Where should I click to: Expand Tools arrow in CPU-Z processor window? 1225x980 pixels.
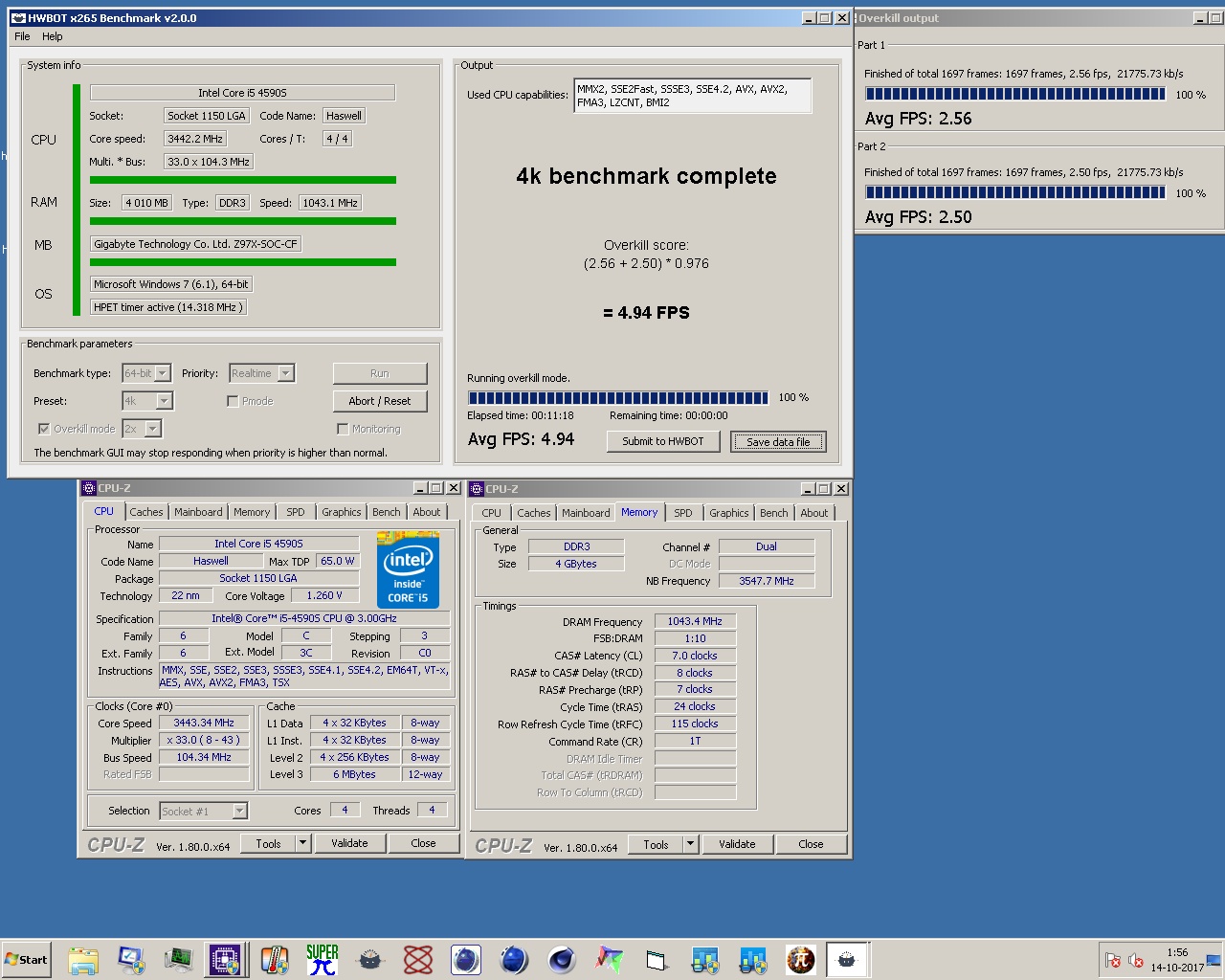click(x=303, y=843)
